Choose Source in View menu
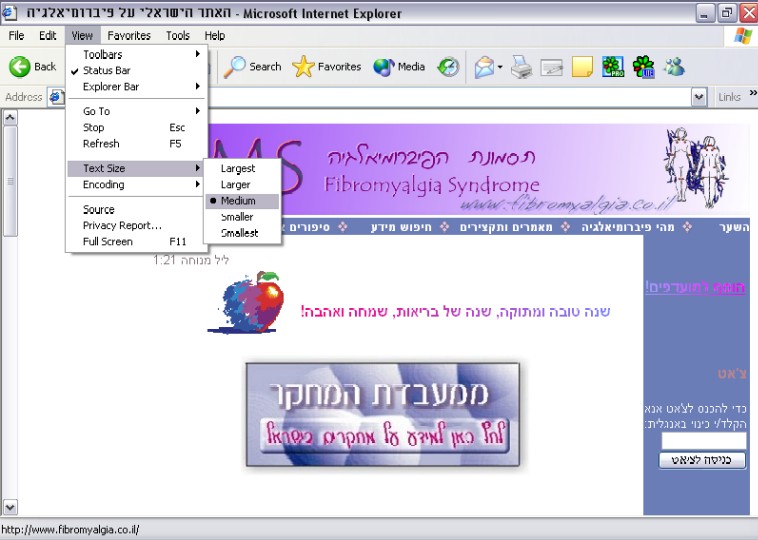The image size is (758, 540). pyautogui.click(x=137, y=209)
